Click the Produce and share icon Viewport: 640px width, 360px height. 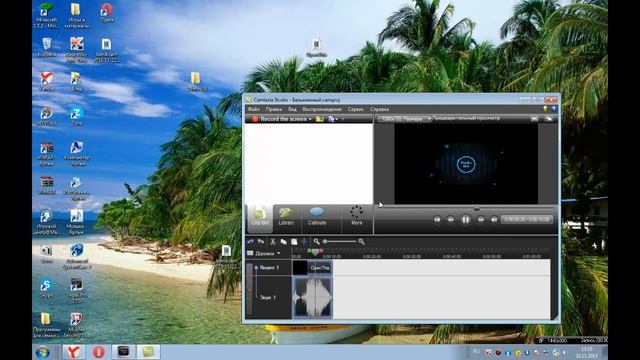click(331, 119)
